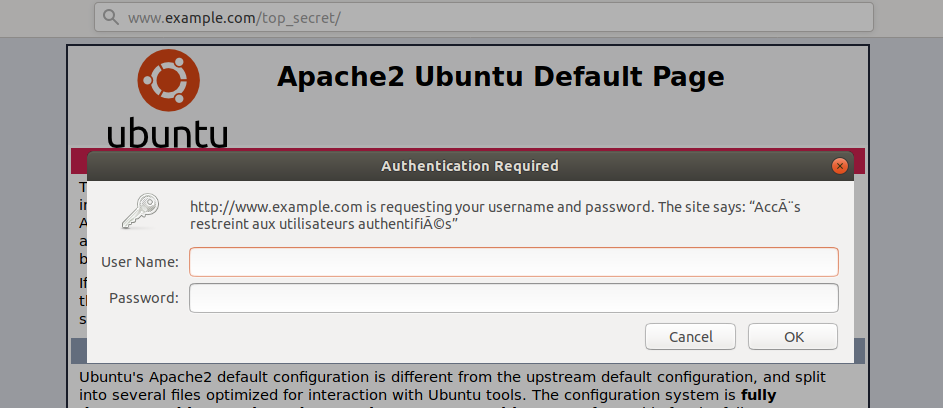Click the orange Ubuntu circle logo

[x=168, y=81]
